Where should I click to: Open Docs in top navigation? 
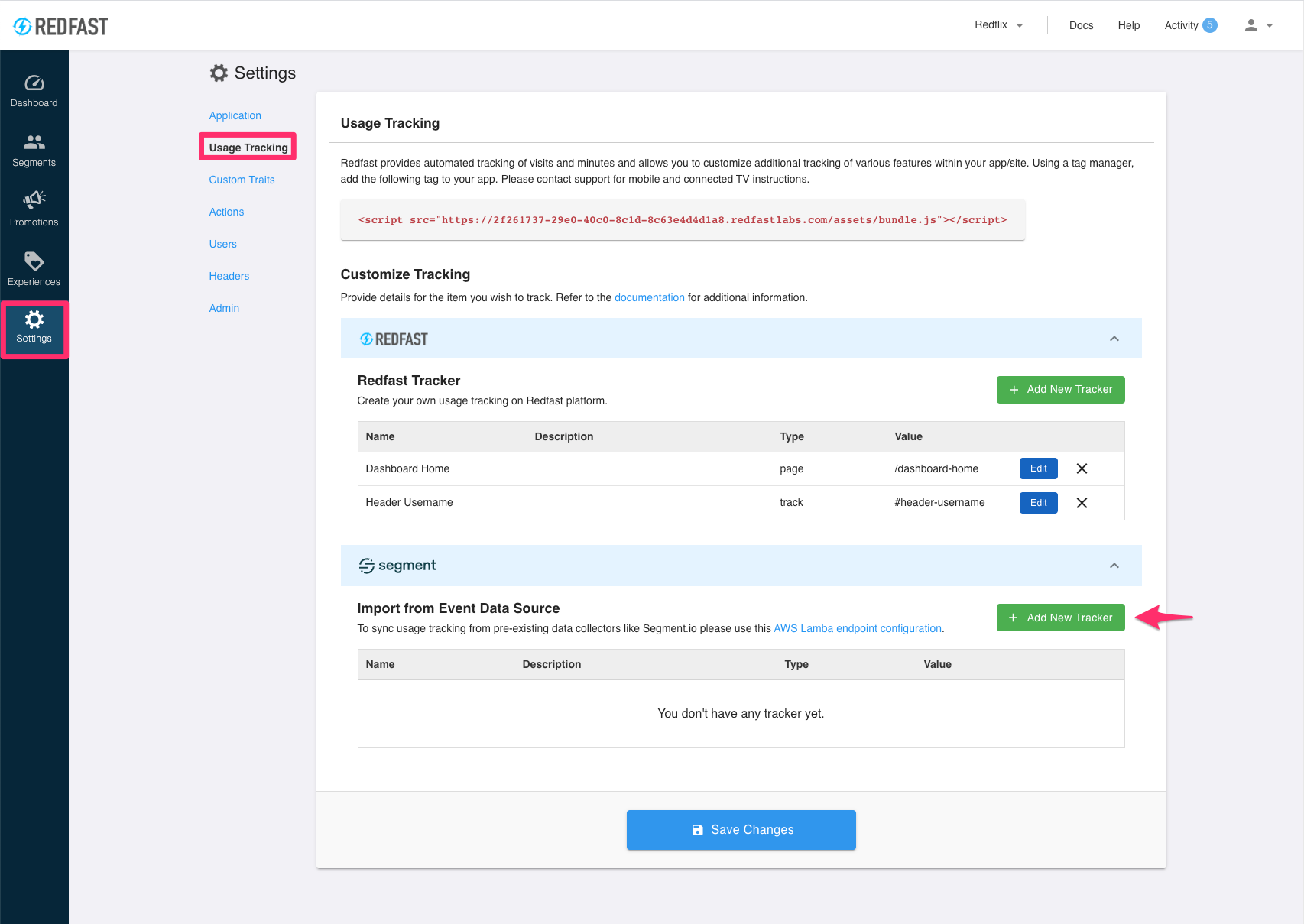1081,25
